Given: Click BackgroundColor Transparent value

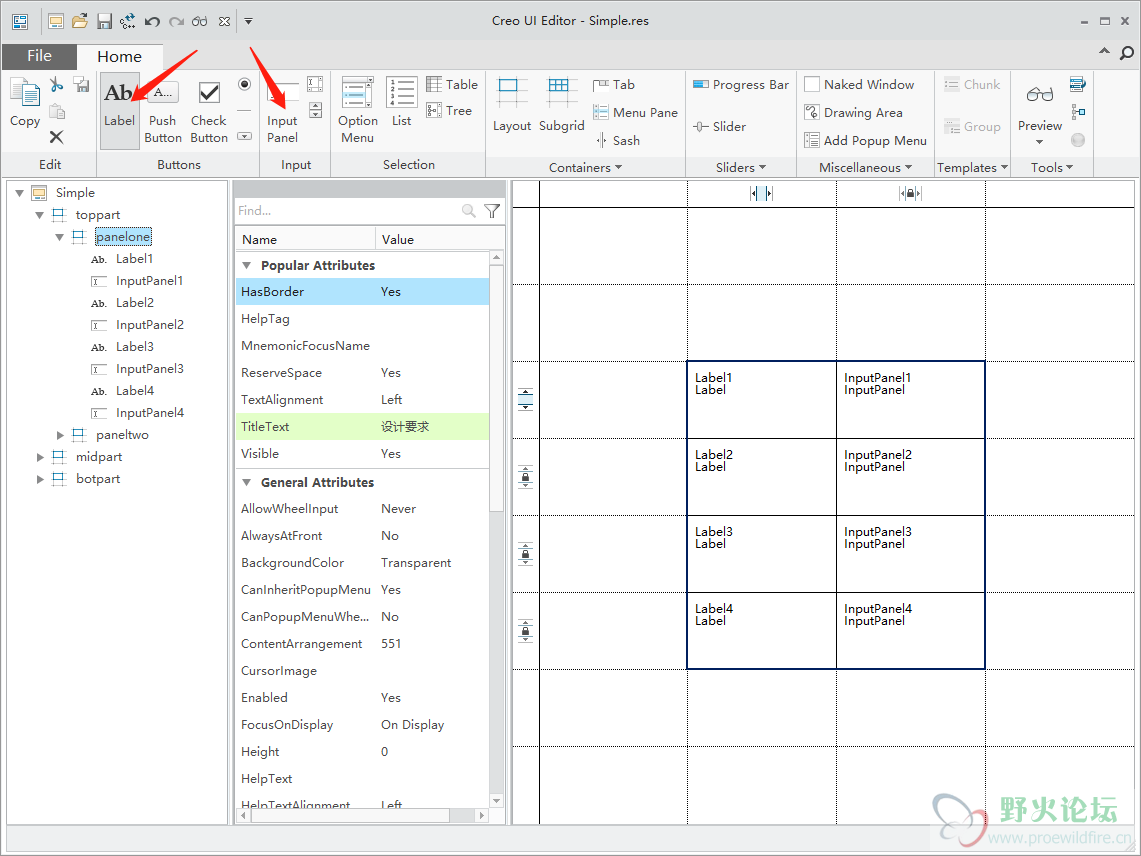Looking at the screenshot, I should click(416, 563).
